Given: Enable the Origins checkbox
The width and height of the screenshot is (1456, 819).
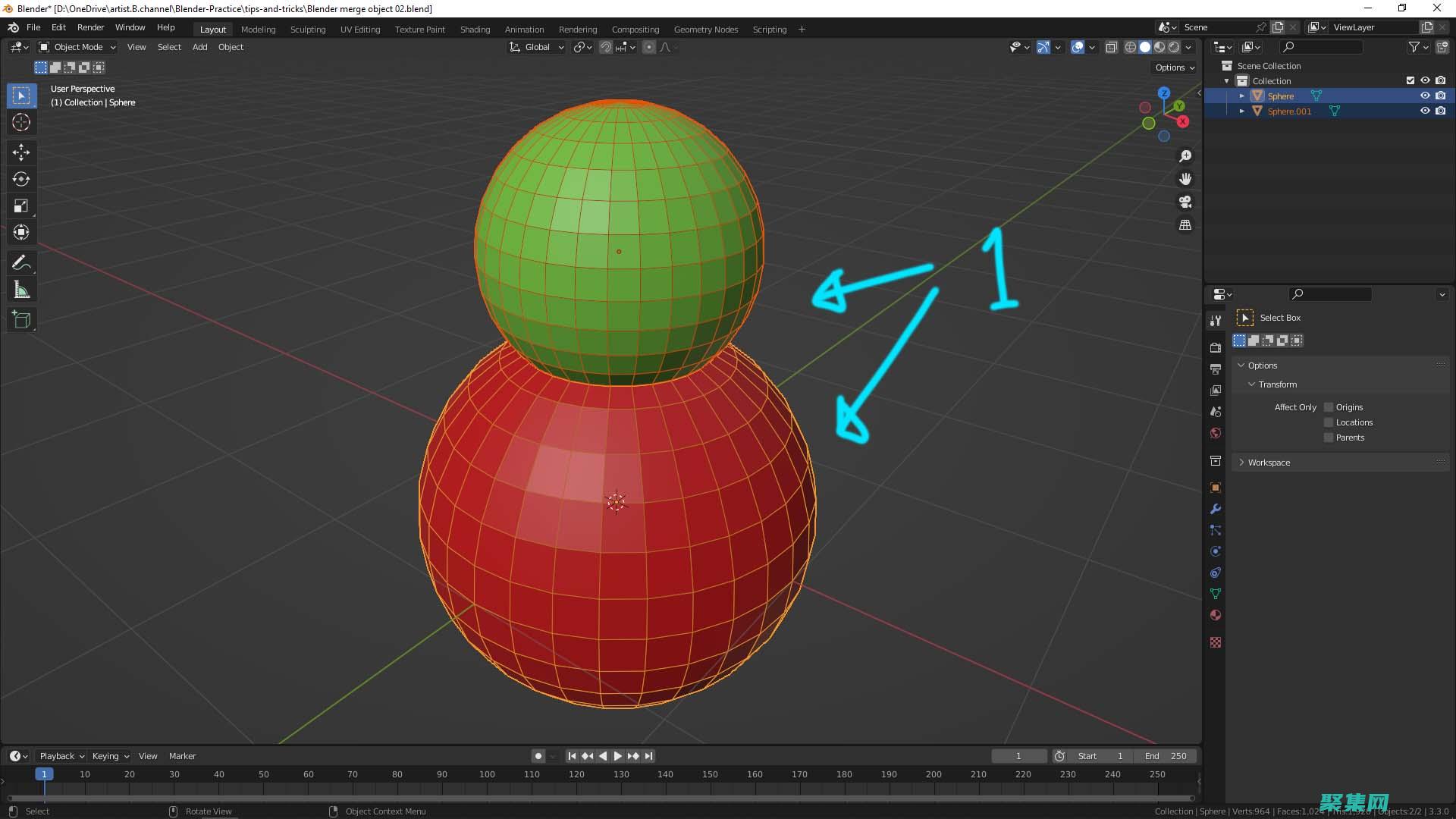Looking at the screenshot, I should [1329, 407].
